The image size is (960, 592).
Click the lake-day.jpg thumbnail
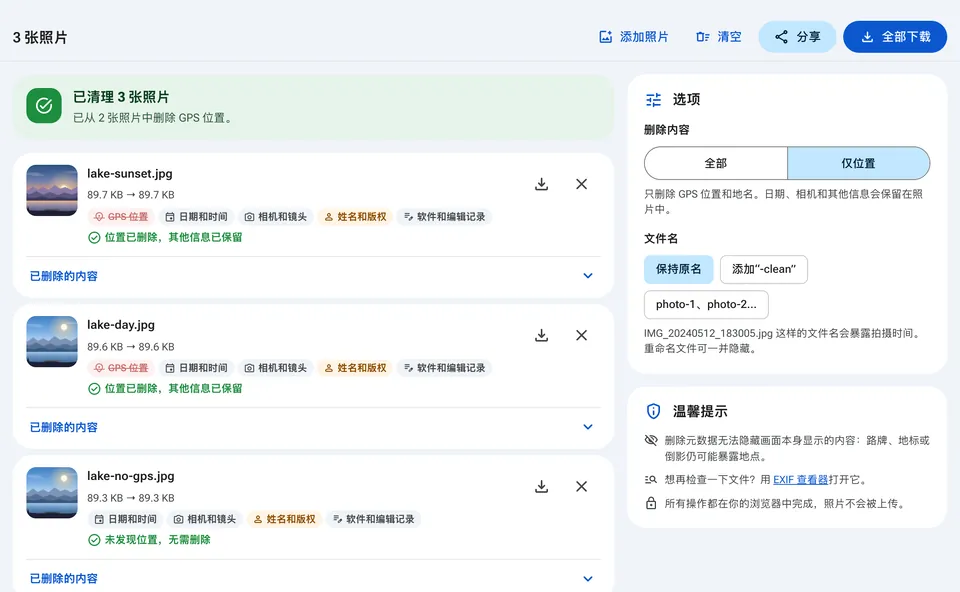pos(52,341)
